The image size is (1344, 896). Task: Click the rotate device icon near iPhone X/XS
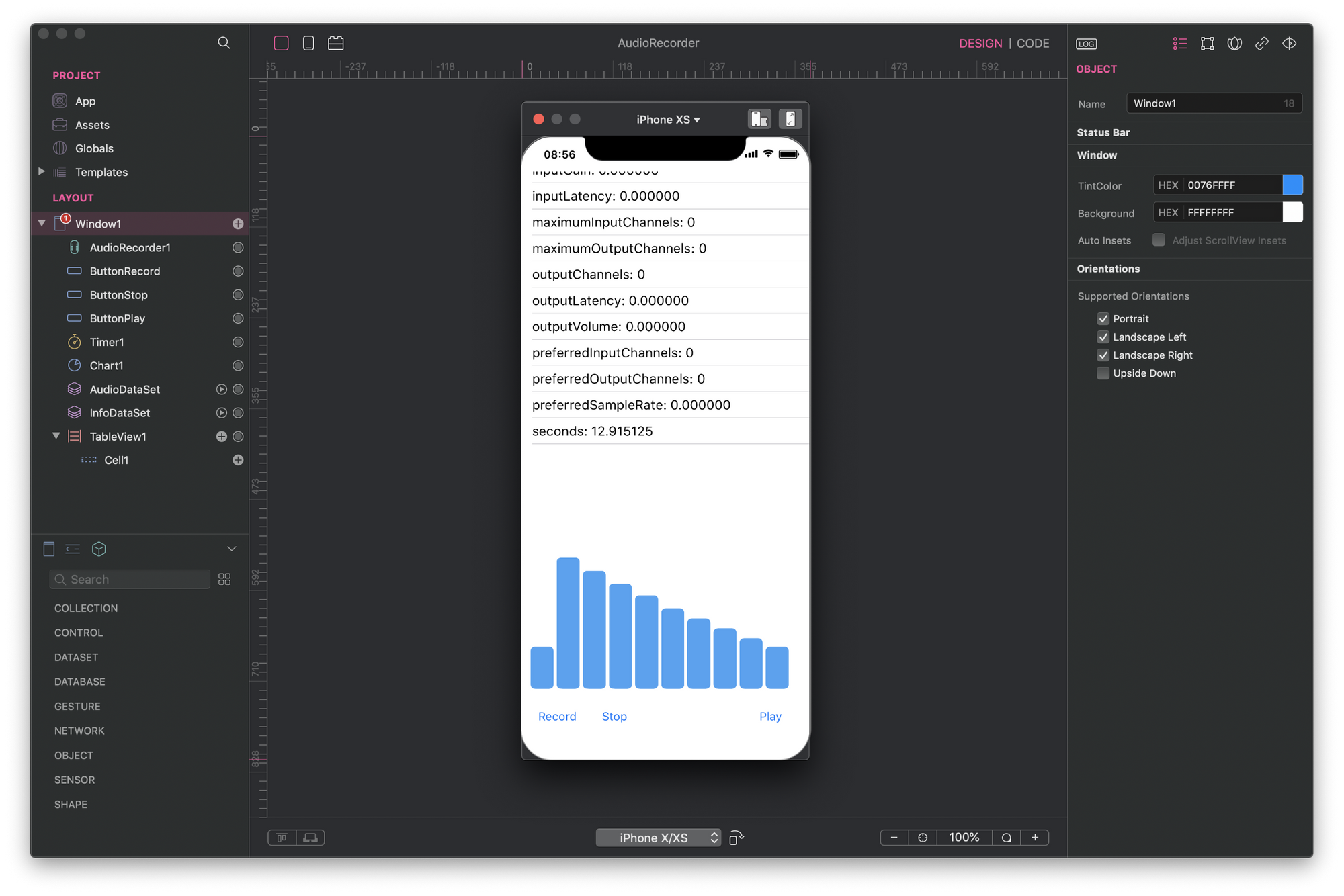click(737, 838)
